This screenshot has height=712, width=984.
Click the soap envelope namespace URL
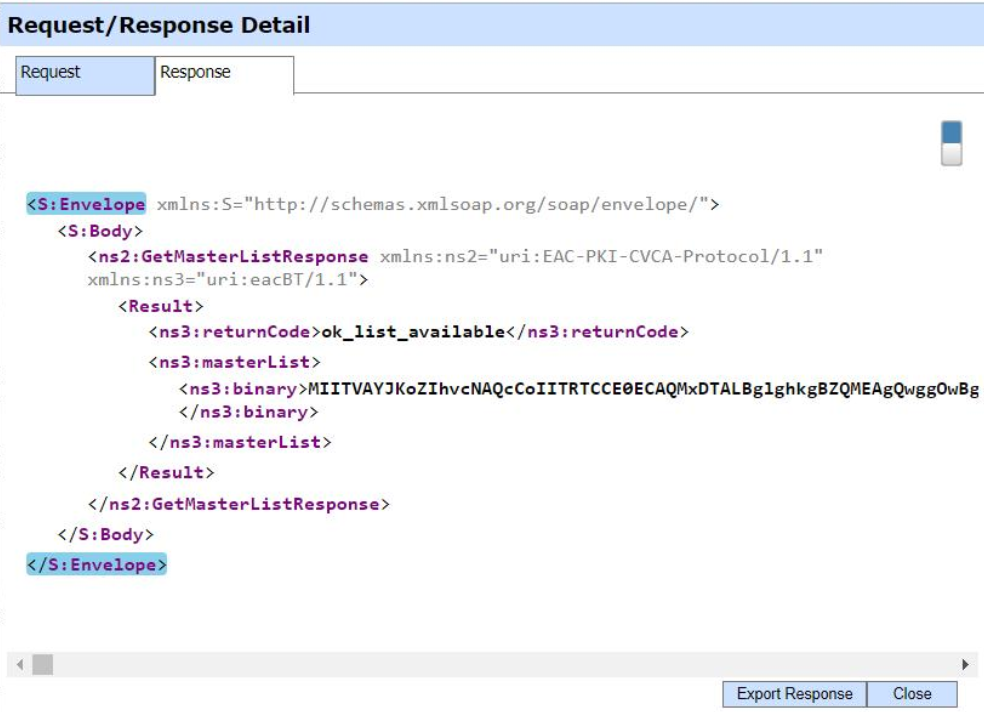[479, 205]
